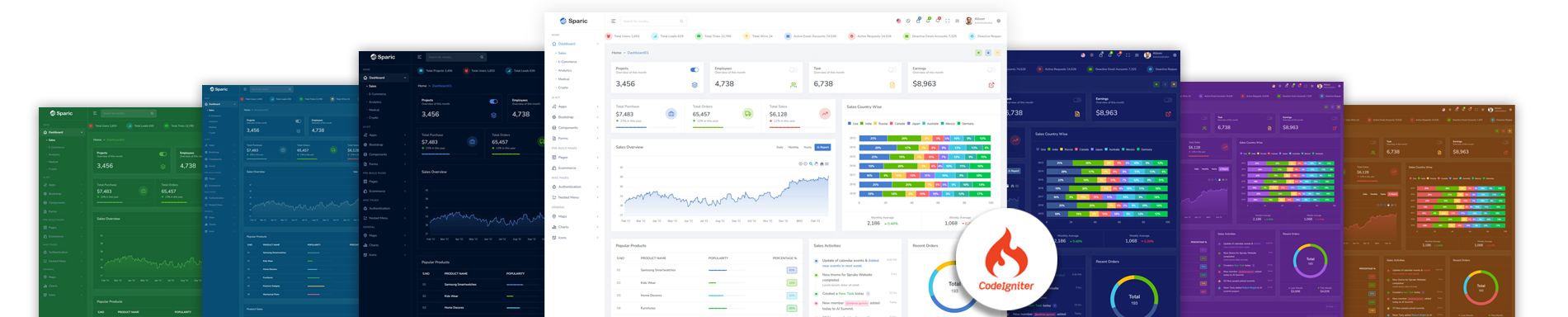The height and width of the screenshot is (317, 1568).
Task: Click the Total Wins stat icon
Action: click(746, 36)
